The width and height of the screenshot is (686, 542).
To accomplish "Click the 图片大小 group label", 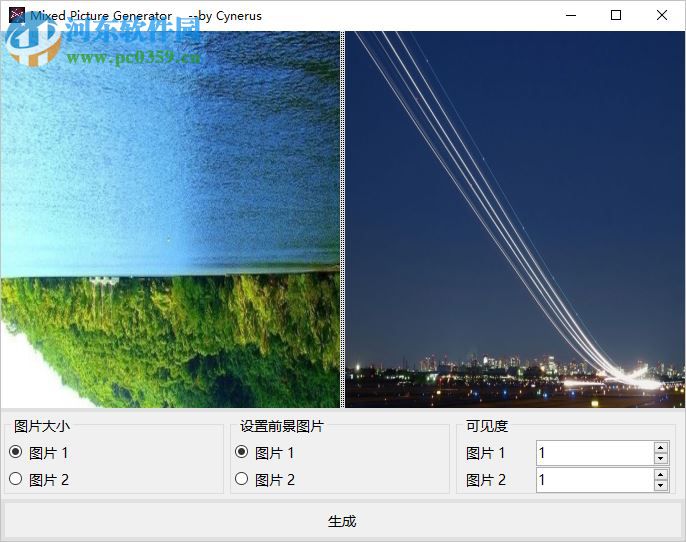I will (x=42, y=426).
